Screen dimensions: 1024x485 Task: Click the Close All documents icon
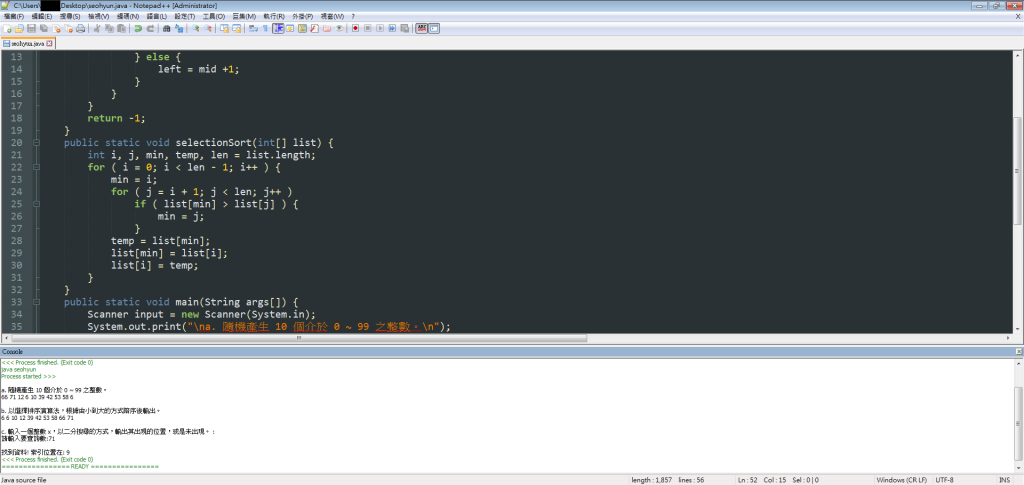(68, 29)
